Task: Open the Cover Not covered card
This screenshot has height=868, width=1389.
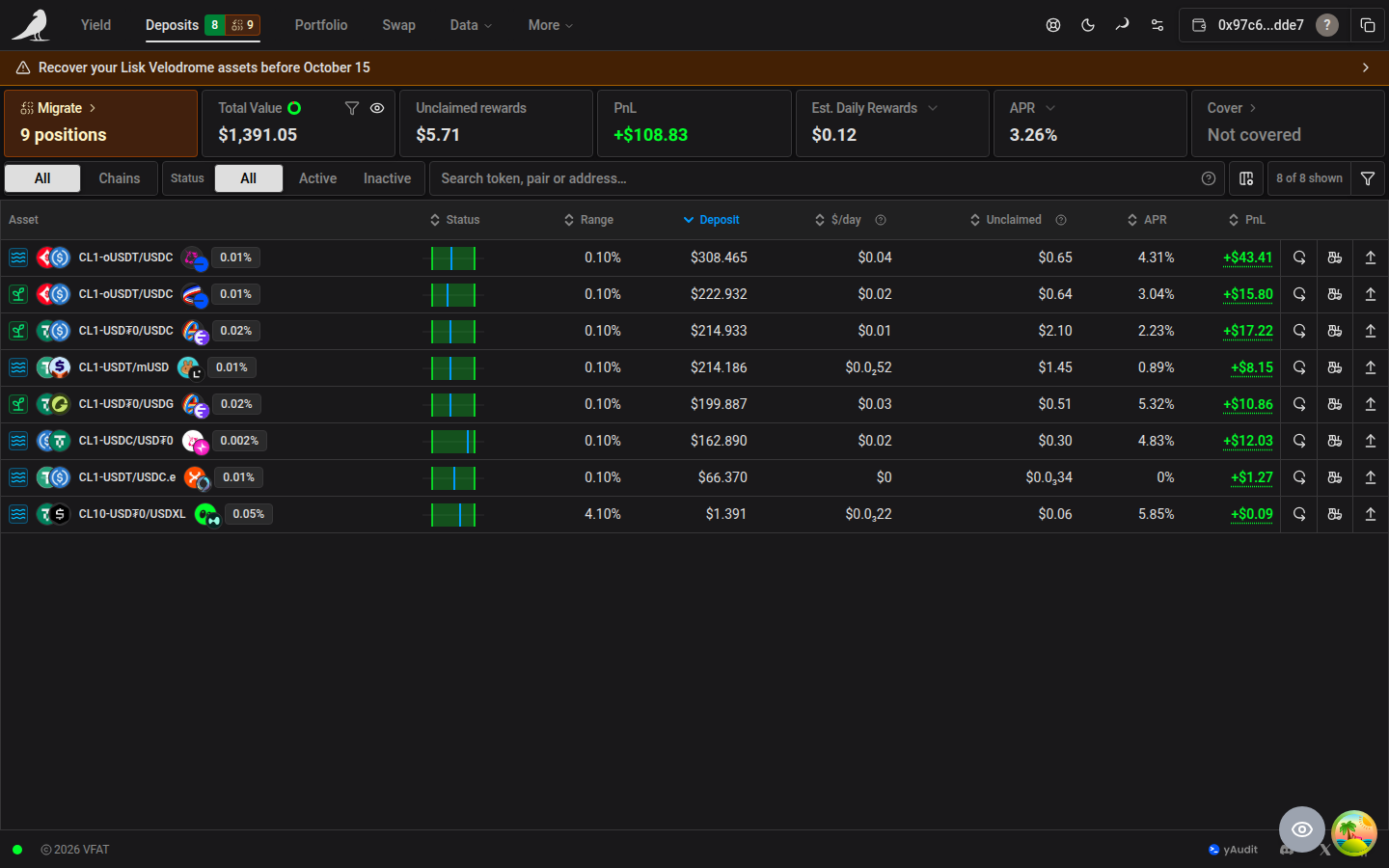Action: tap(1288, 122)
